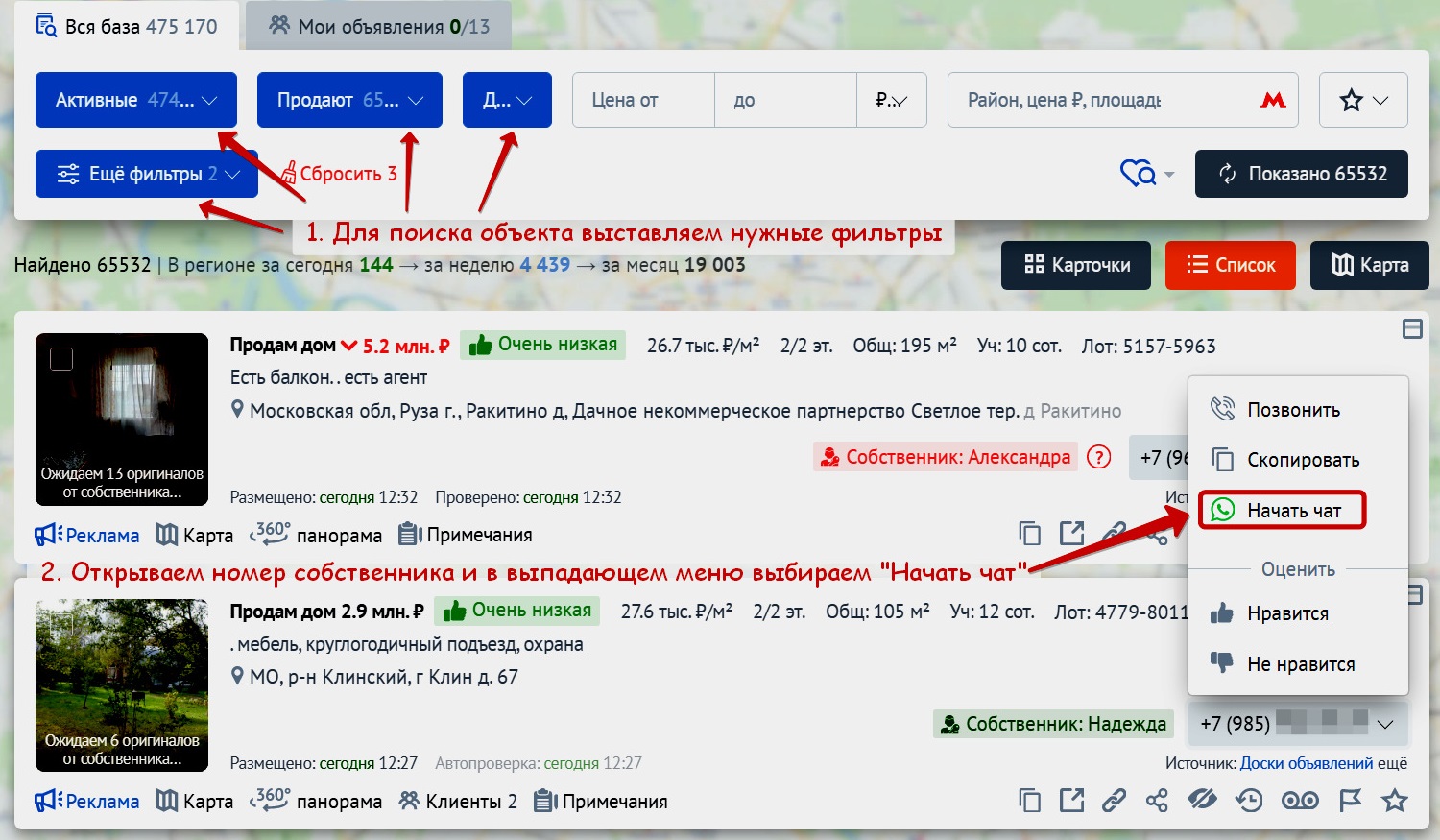Click the Собственник: Александра badge
Viewport: 1440px width, 840px height.
click(946, 457)
